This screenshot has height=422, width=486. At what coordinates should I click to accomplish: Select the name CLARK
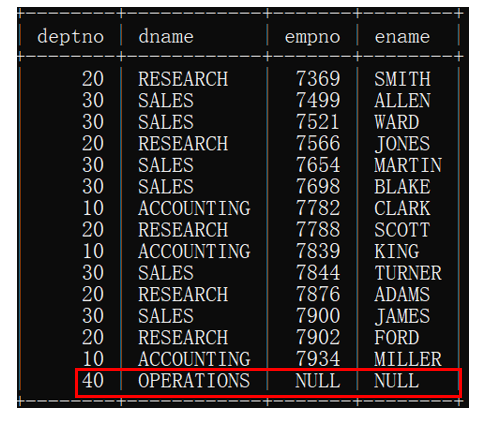pos(402,208)
